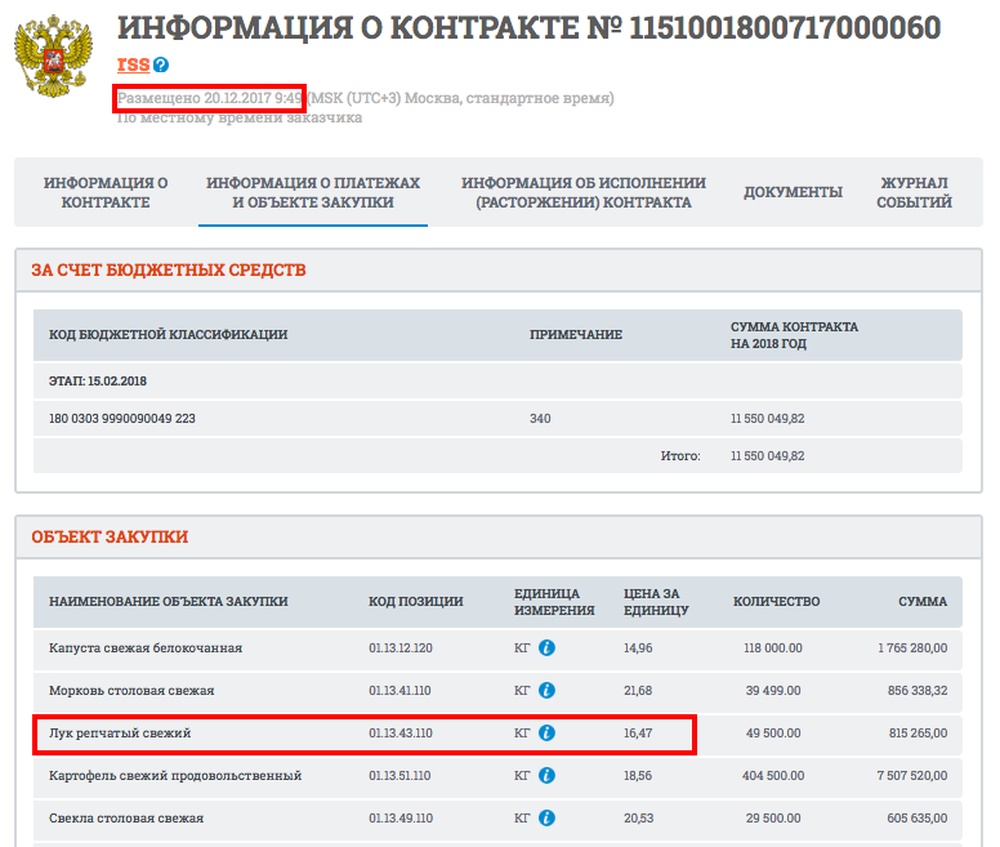Click position code 01.13.43.110
Screen dimensions: 1000x847
click(401, 733)
